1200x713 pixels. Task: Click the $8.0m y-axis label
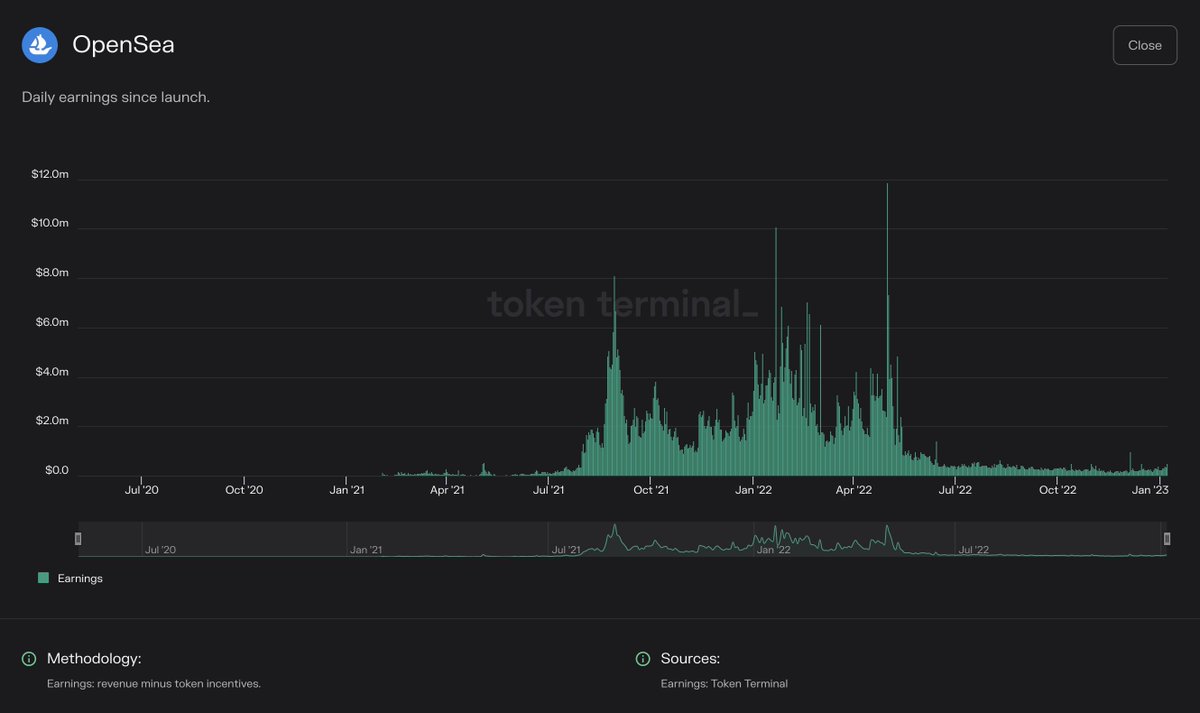click(52, 273)
